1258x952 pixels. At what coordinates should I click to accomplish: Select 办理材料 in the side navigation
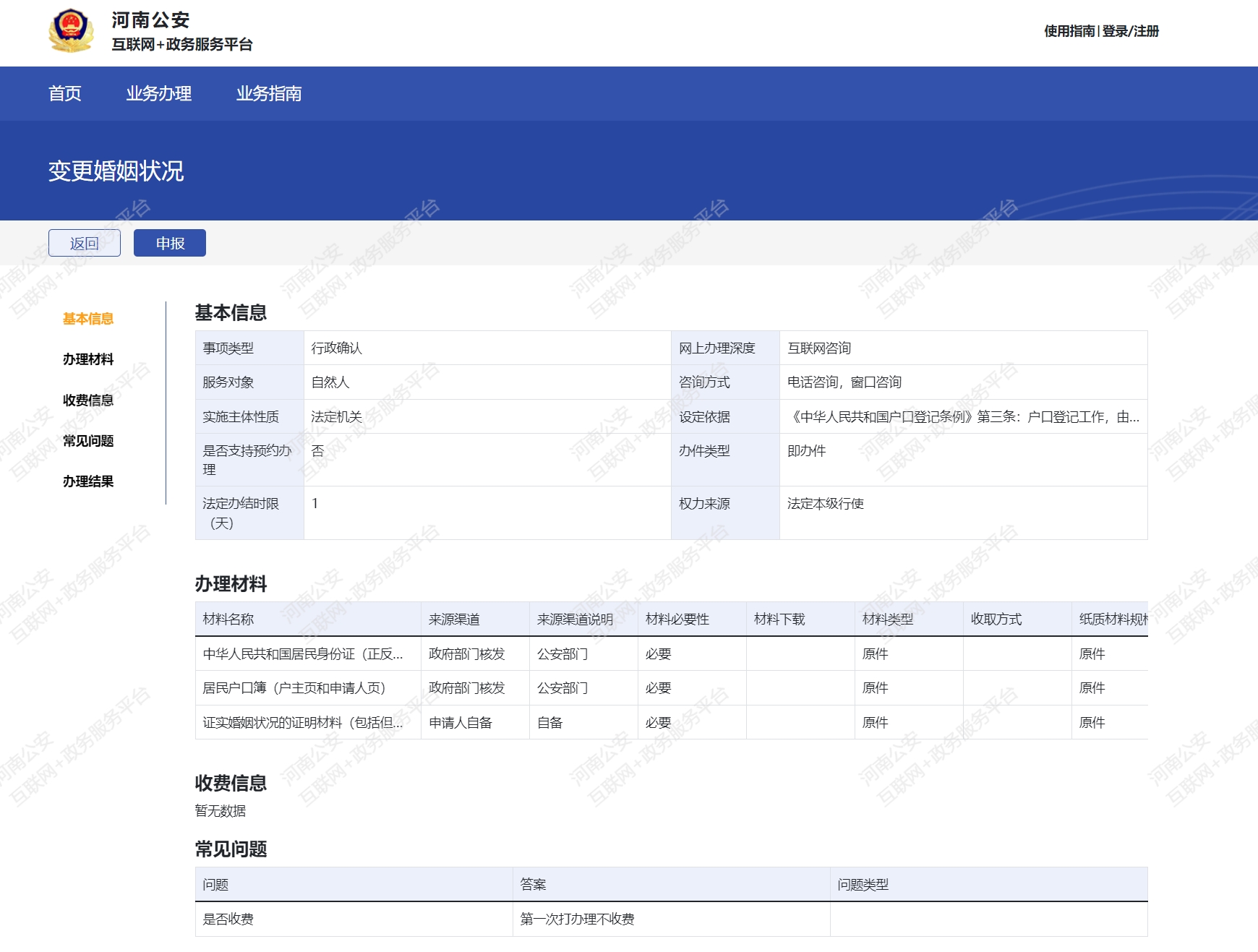[x=88, y=359]
